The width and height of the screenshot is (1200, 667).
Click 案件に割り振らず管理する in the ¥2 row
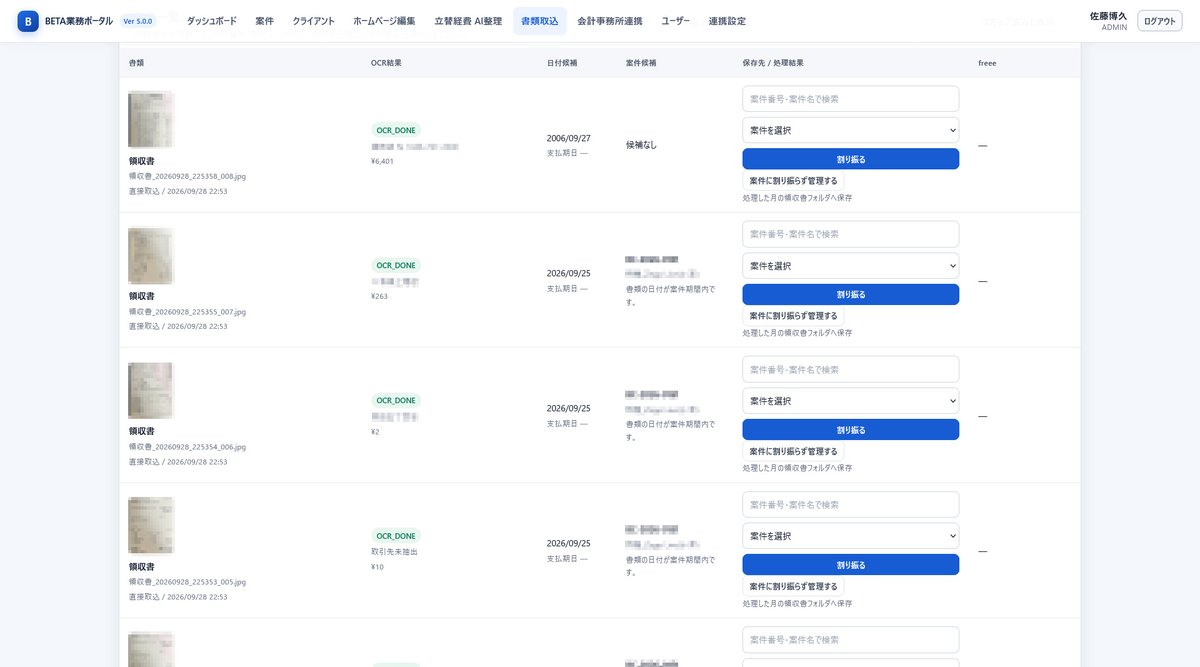click(x=794, y=451)
